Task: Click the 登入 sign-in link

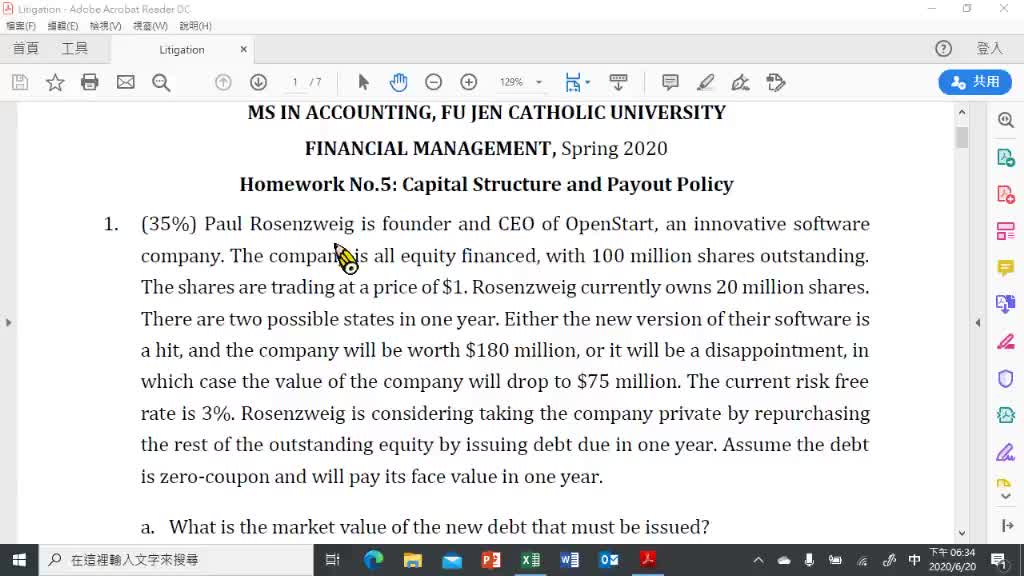Action: pyautogui.click(x=989, y=49)
